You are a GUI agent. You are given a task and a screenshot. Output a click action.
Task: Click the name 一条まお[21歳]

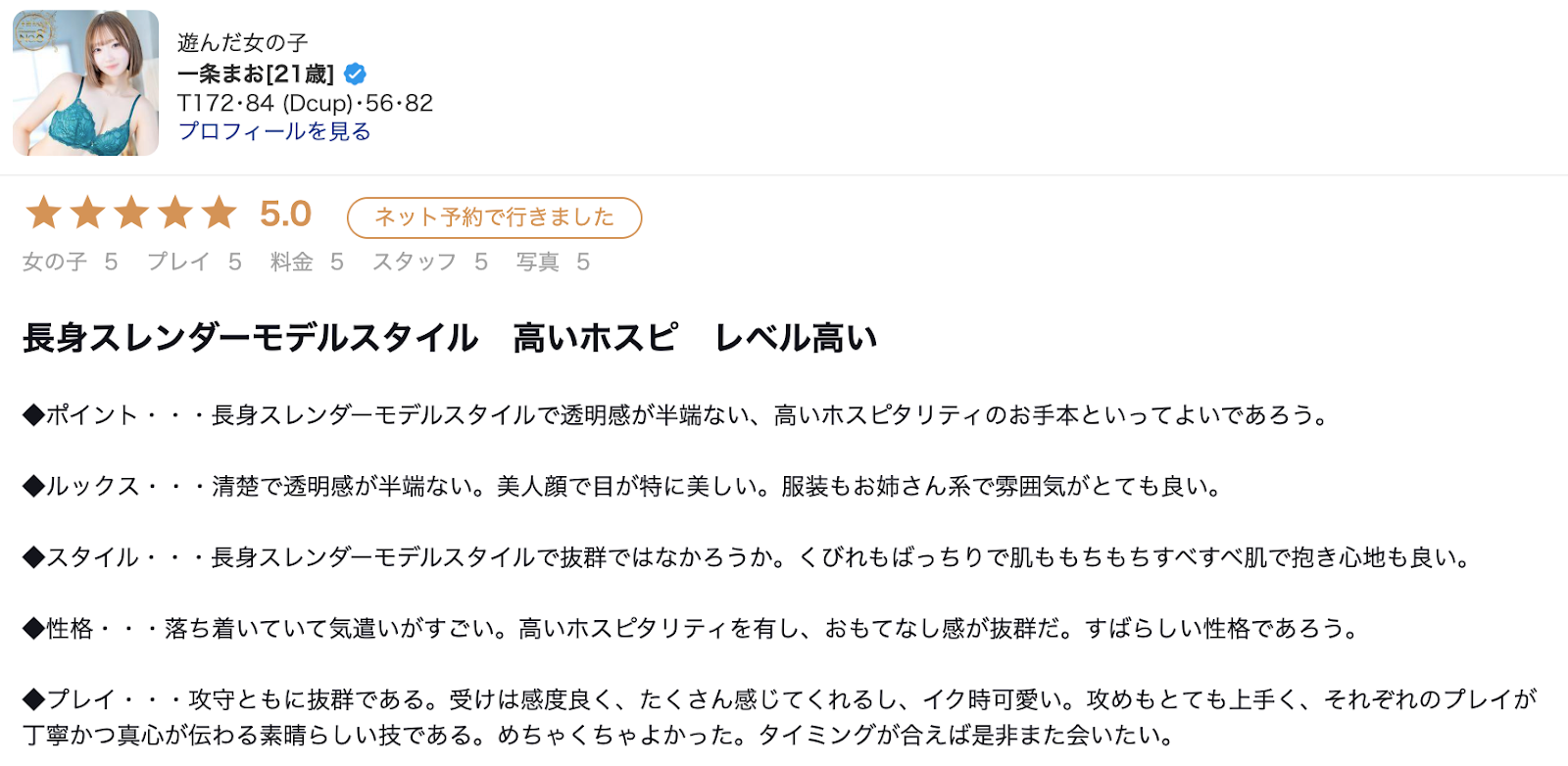(x=256, y=73)
